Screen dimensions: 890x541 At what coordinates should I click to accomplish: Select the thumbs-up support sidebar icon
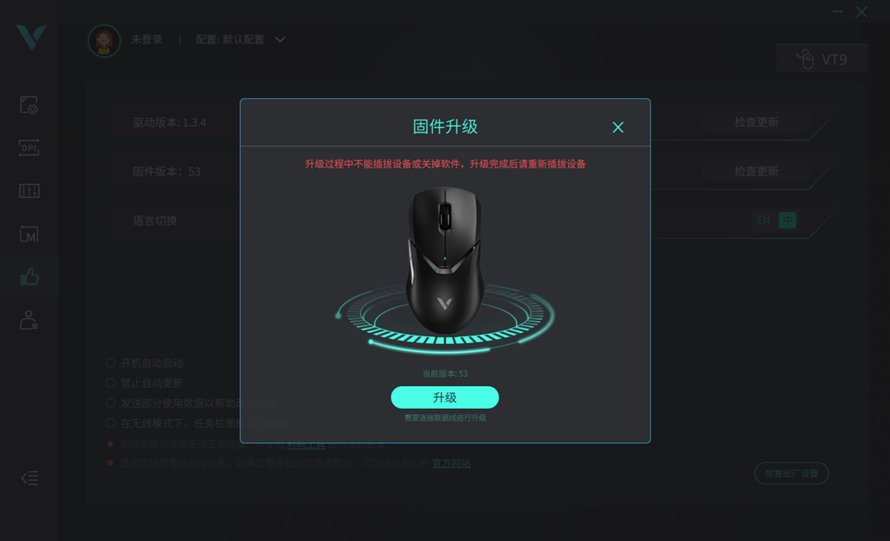pos(29,277)
